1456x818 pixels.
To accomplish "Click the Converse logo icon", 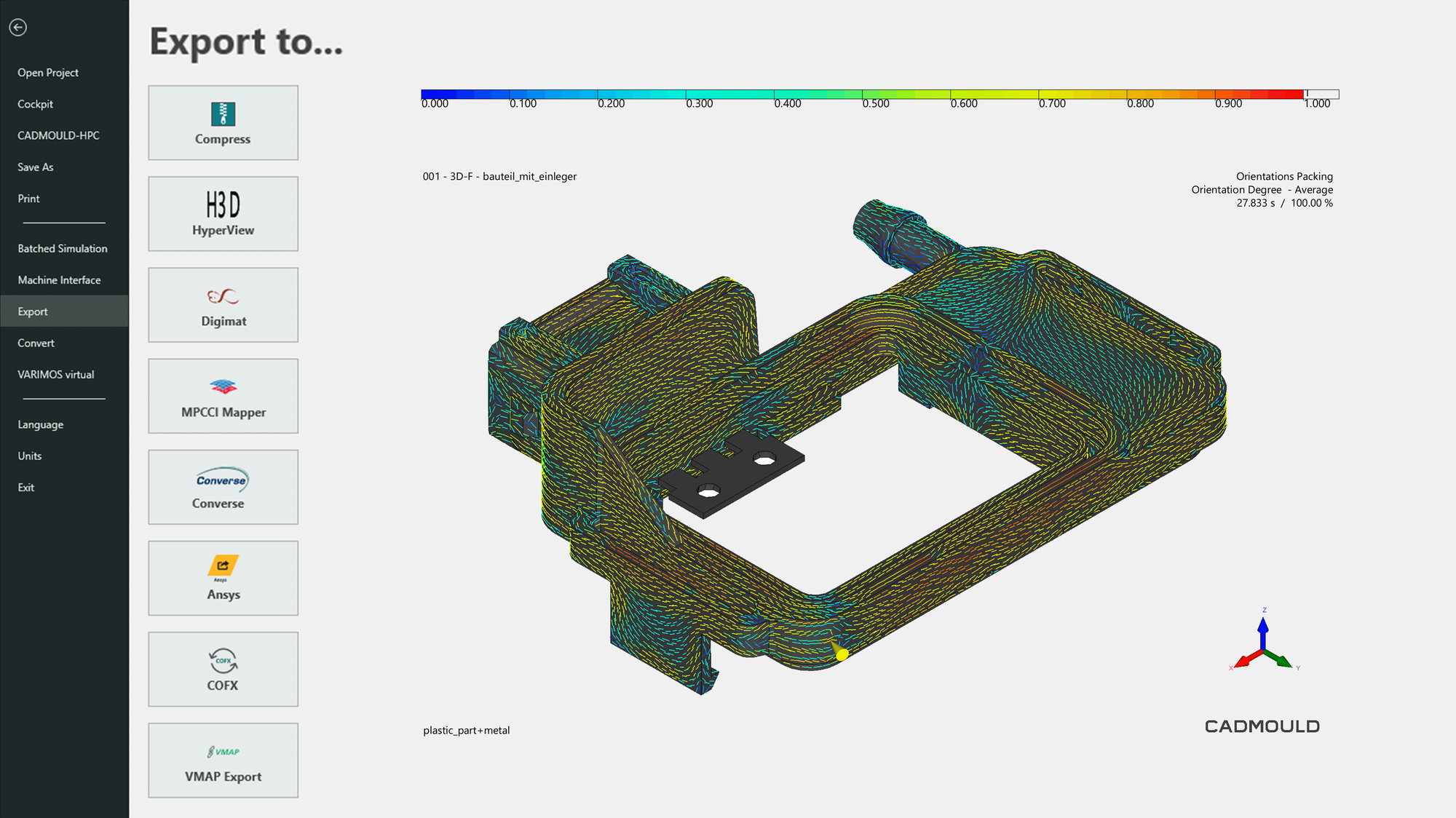I will tap(222, 480).
